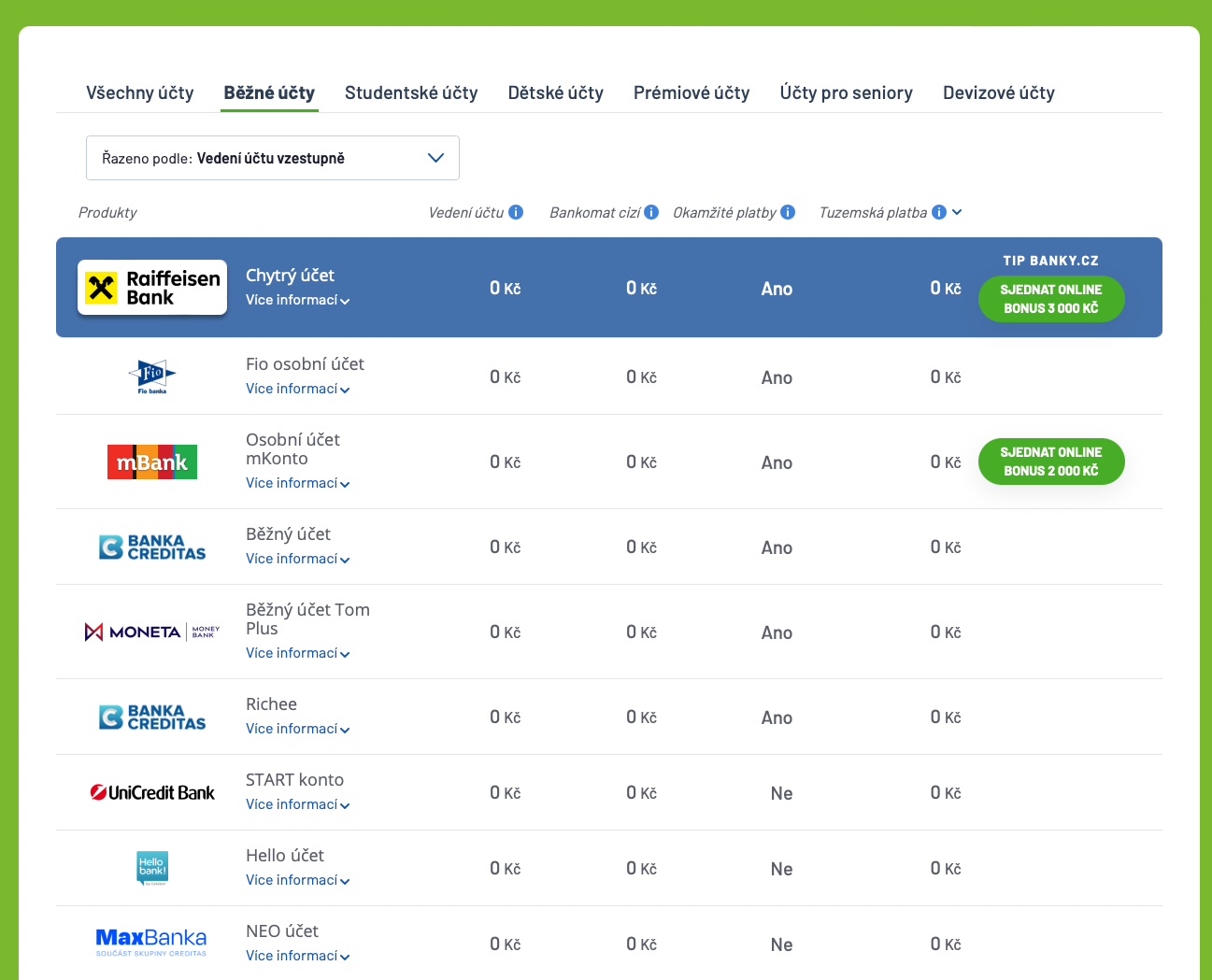Click the MaxBanka logo
Image resolution: width=1212 pixels, height=980 pixels.
[151, 941]
